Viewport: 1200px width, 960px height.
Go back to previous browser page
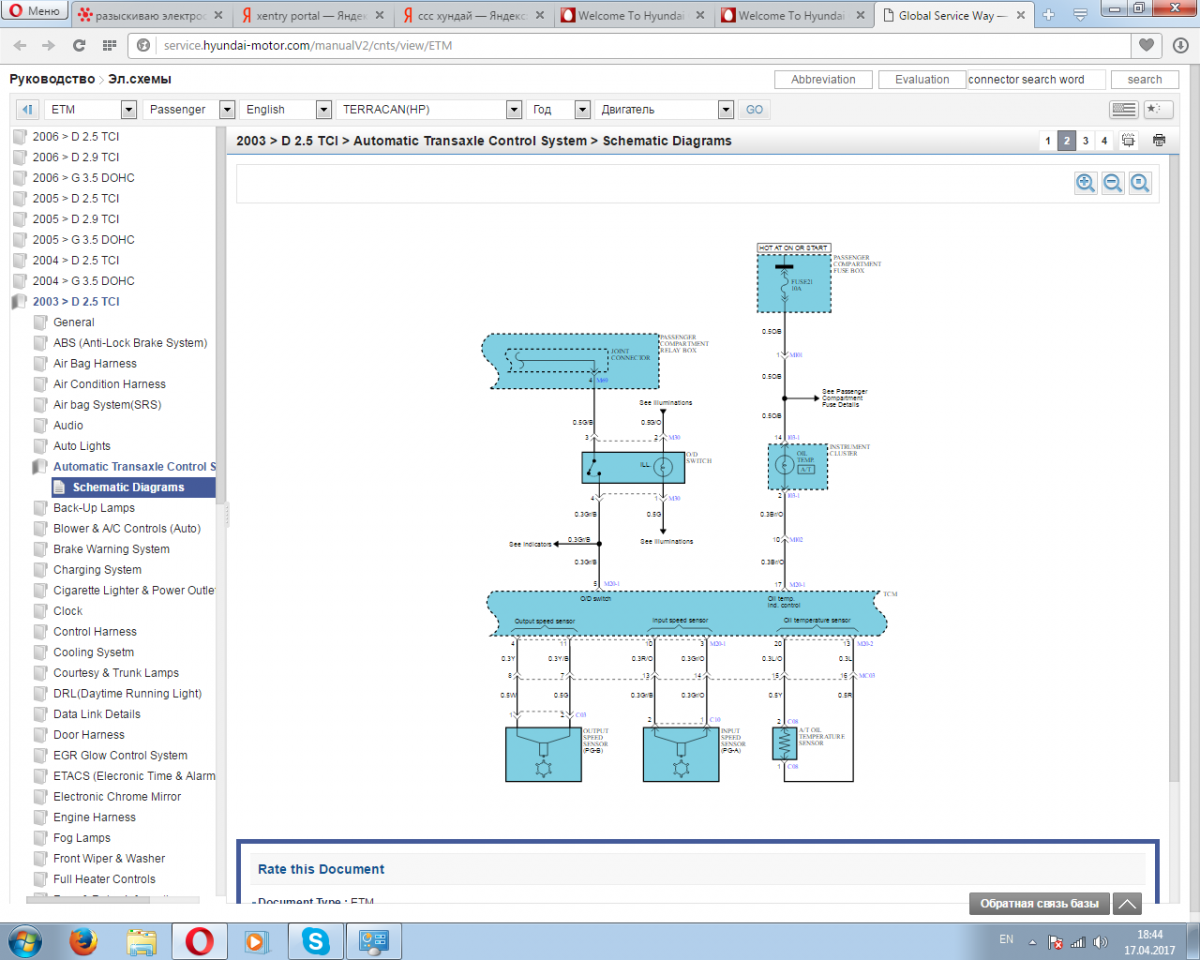click(x=21, y=45)
